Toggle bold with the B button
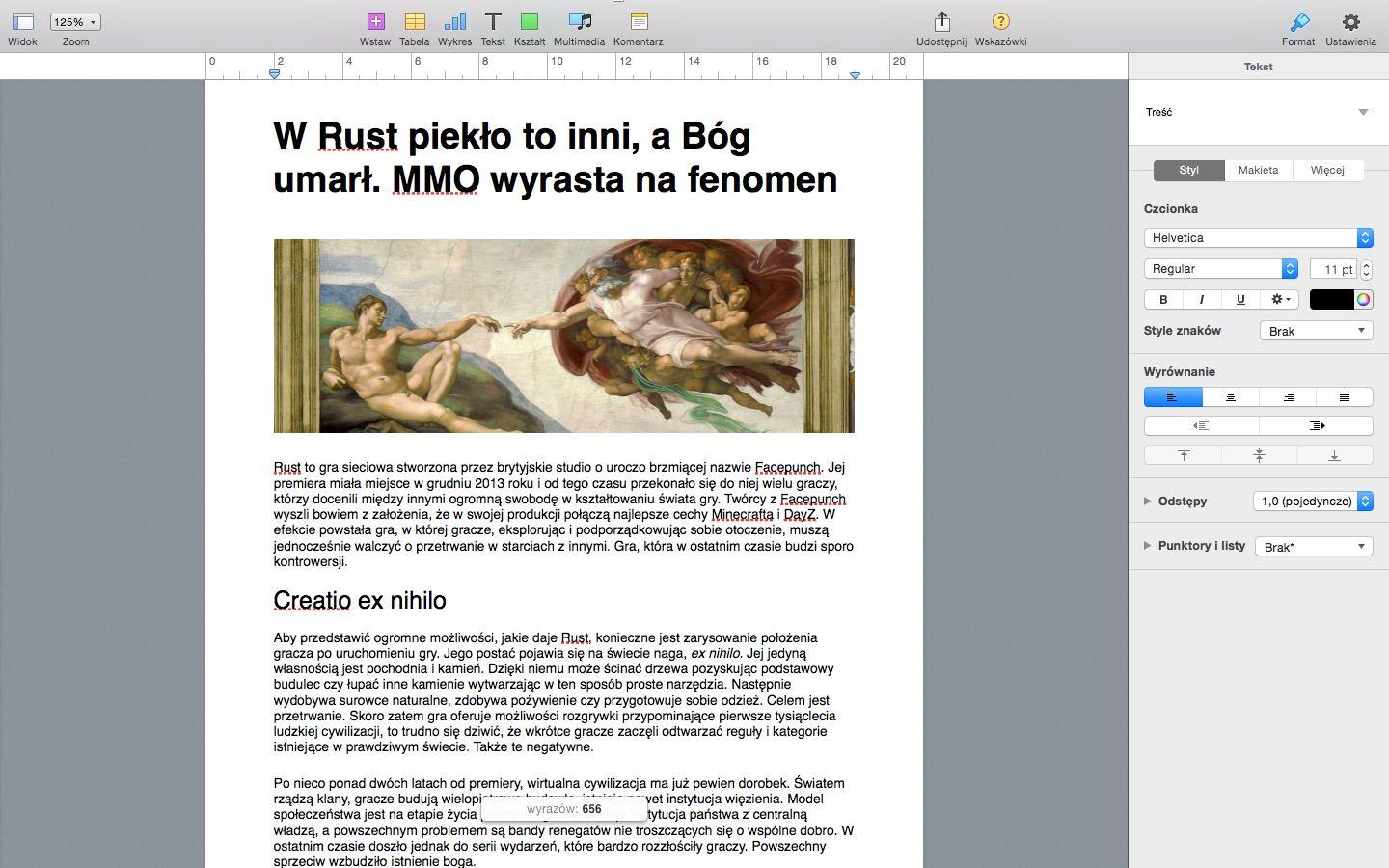1389x868 pixels. [x=1162, y=299]
